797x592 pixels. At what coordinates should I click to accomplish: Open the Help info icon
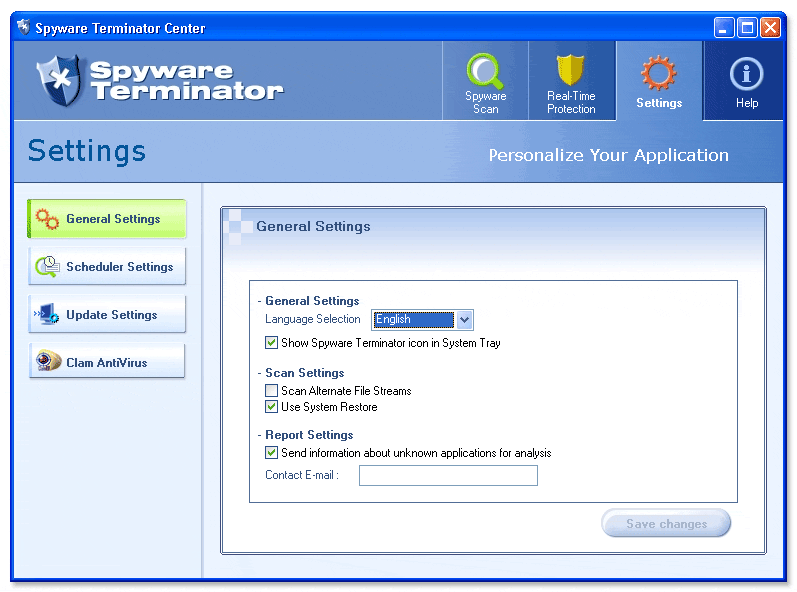coord(746,74)
